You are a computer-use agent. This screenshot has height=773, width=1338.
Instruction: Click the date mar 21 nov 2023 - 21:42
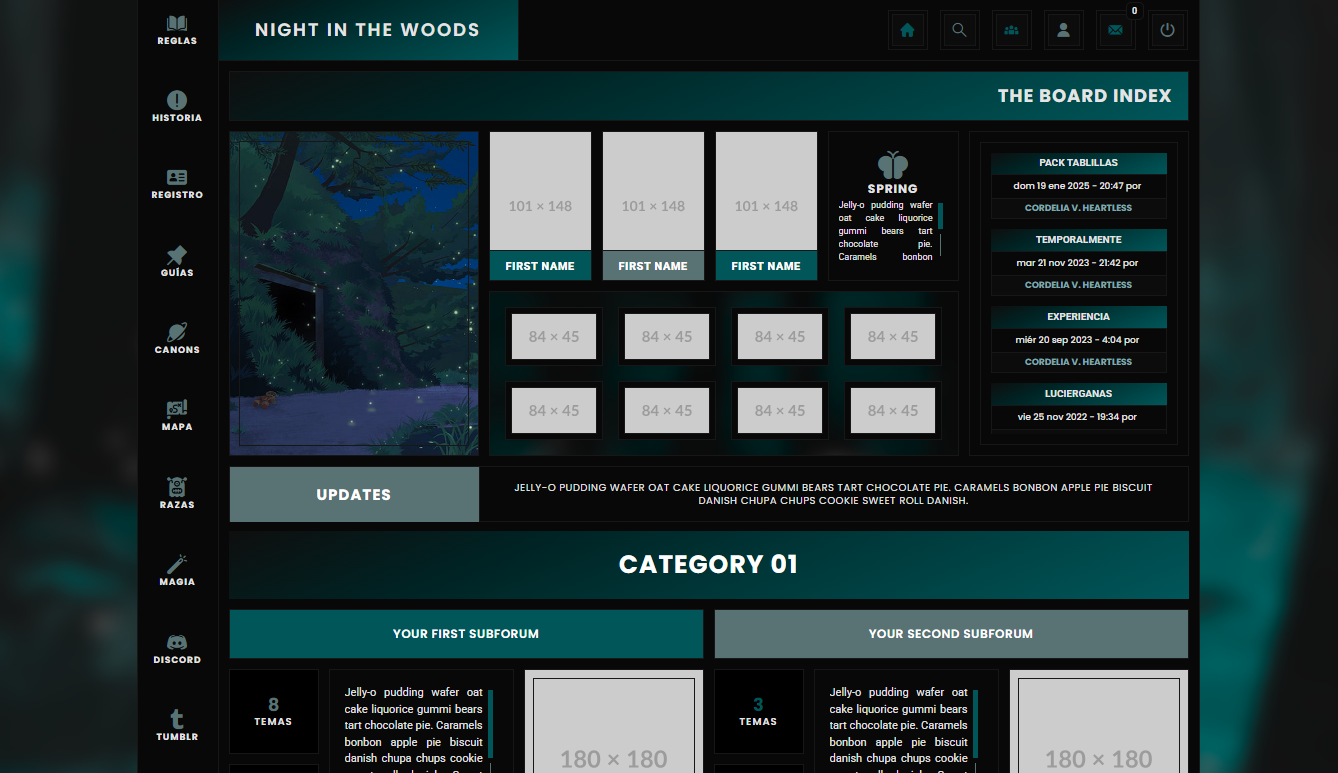pos(1067,263)
